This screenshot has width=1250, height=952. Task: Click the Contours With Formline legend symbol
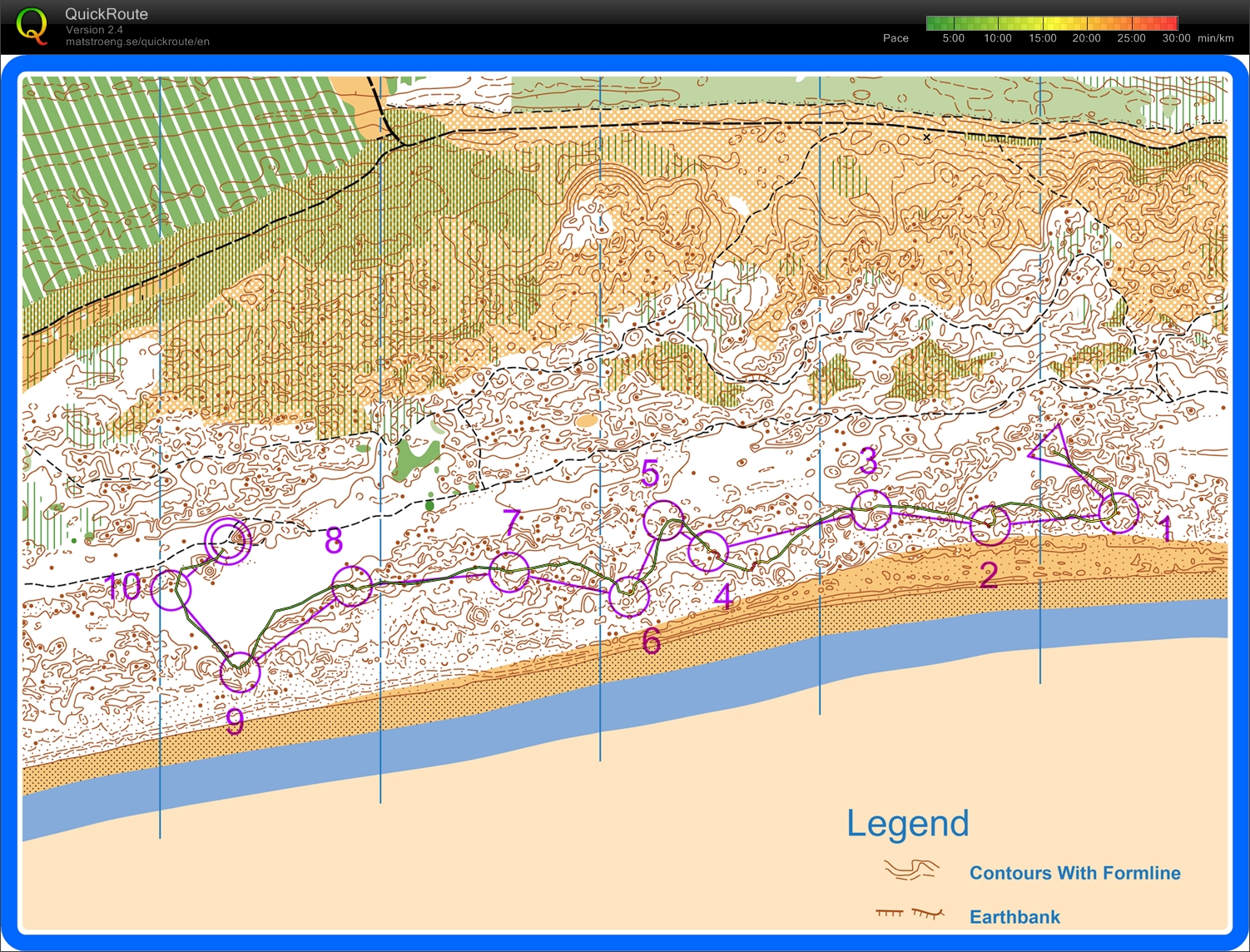(910, 870)
